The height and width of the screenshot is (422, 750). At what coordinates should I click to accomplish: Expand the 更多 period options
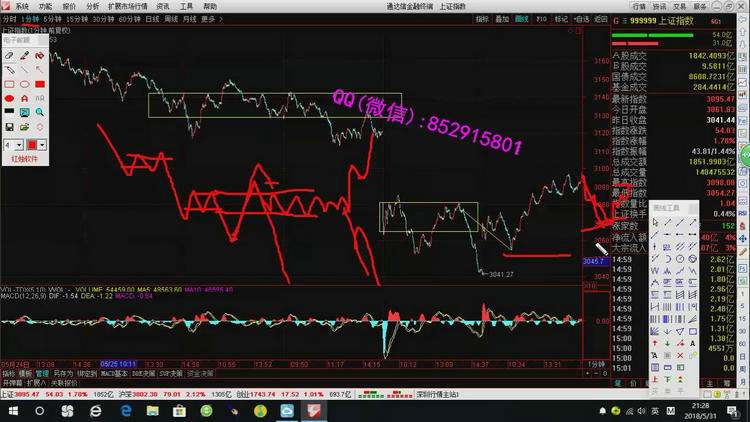coord(208,19)
